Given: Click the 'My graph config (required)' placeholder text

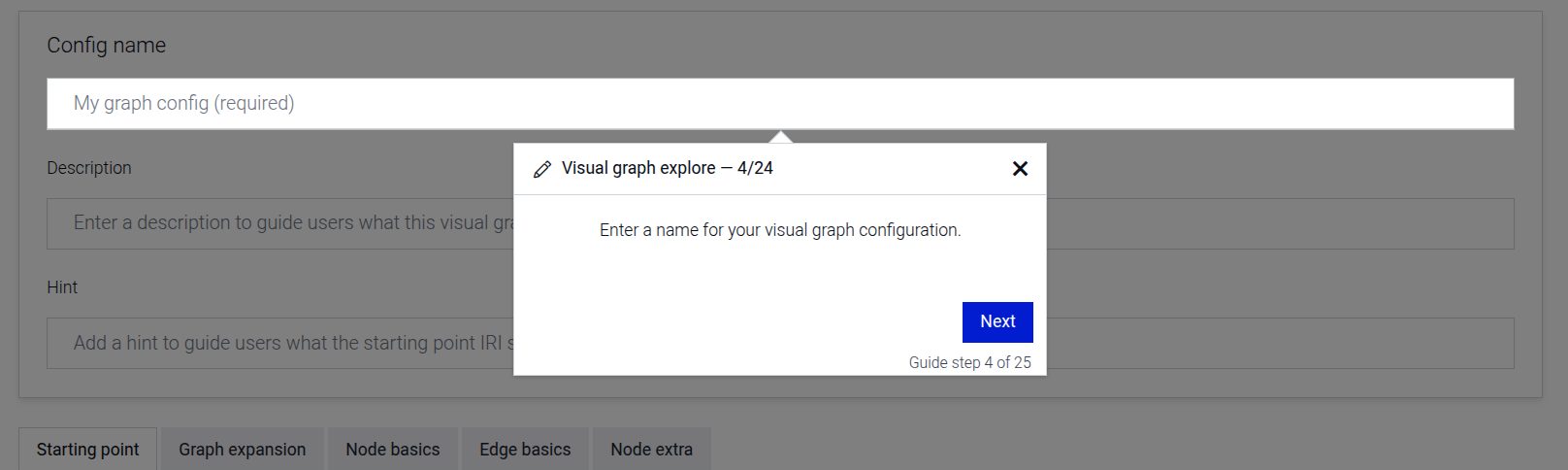Looking at the screenshot, I should pyautogui.click(x=183, y=103).
